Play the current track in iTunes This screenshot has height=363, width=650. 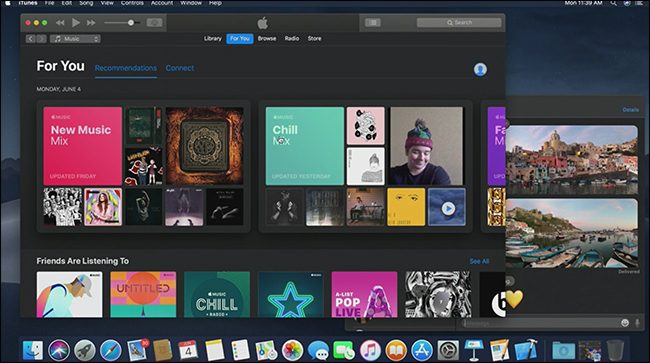pos(75,22)
